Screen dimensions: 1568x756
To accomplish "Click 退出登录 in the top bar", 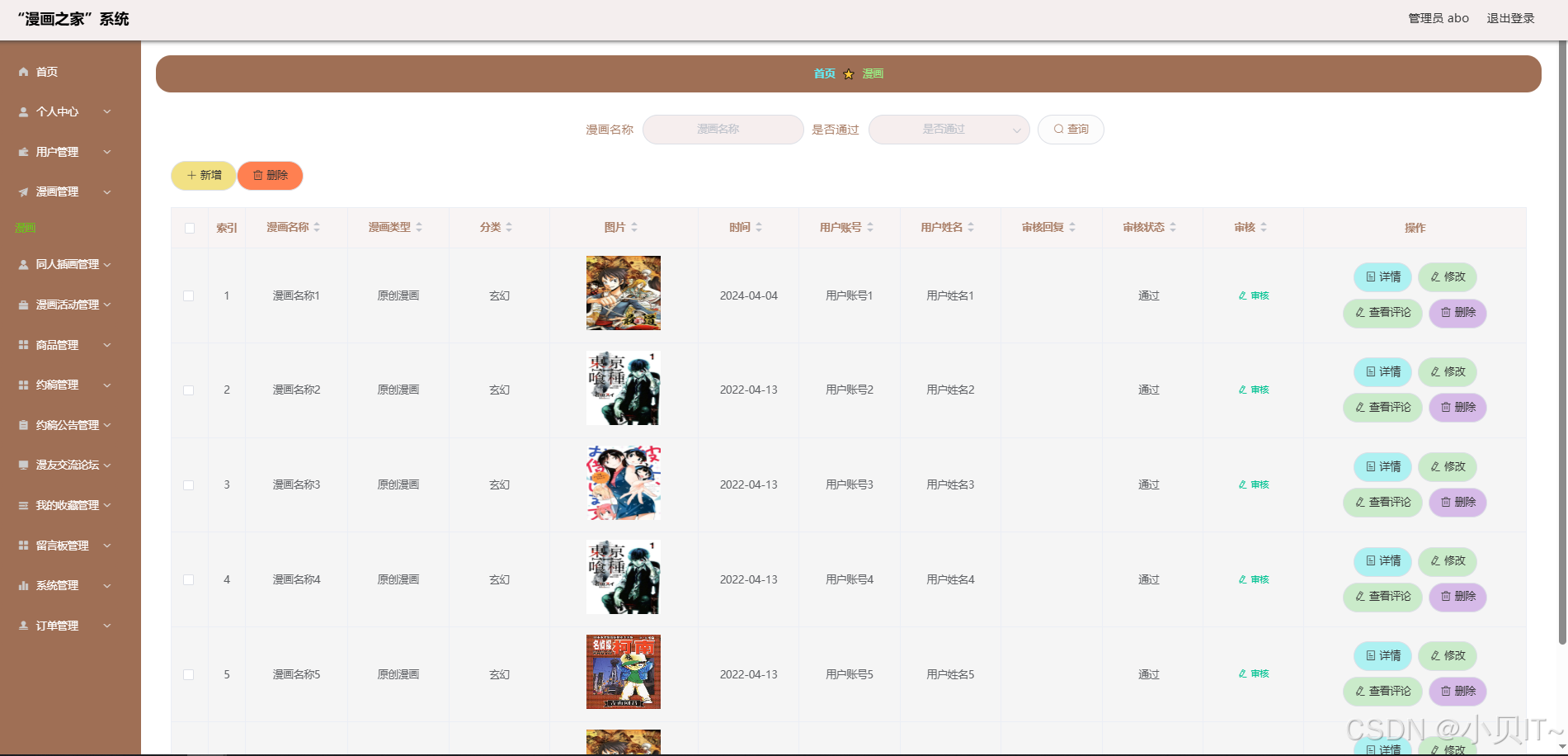I will (x=1510, y=18).
